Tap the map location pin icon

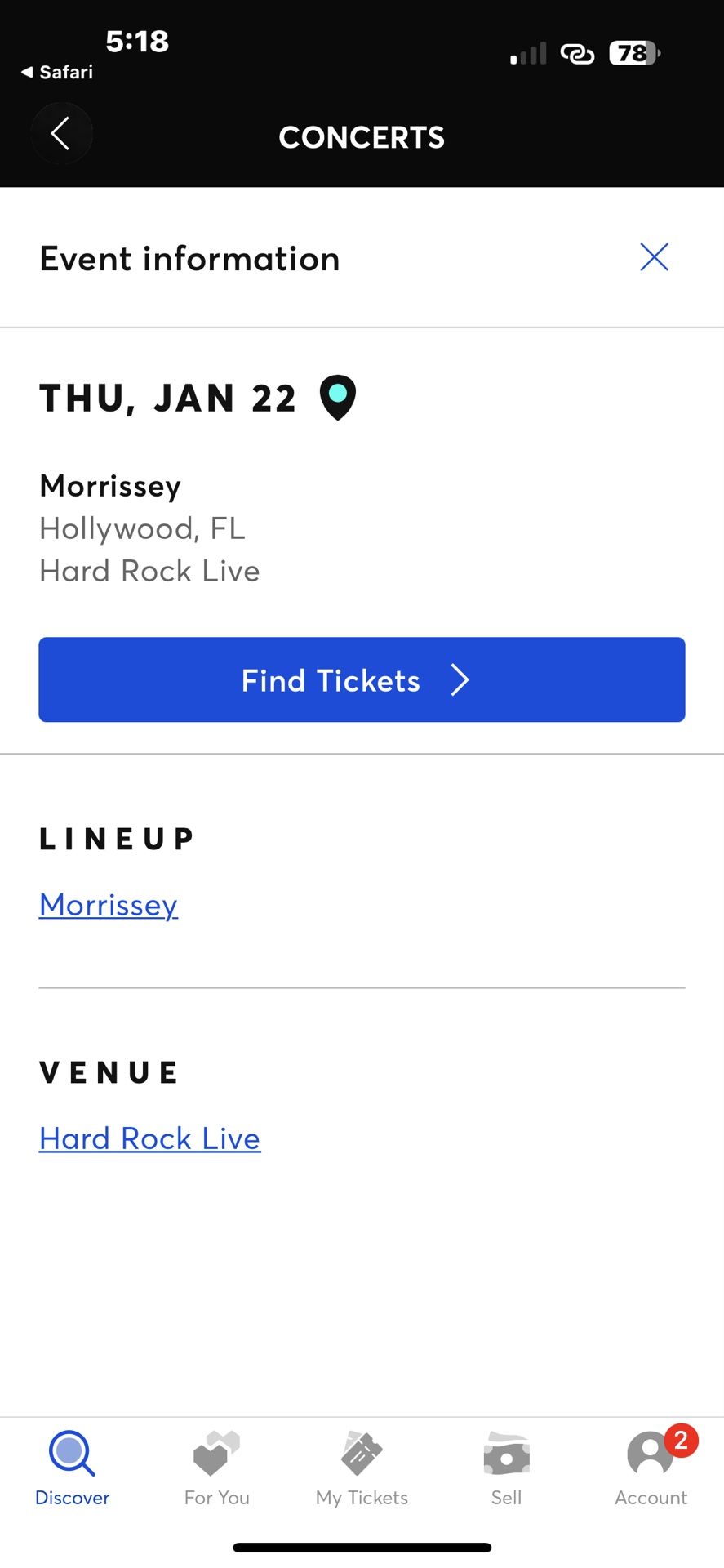click(337, 398)
